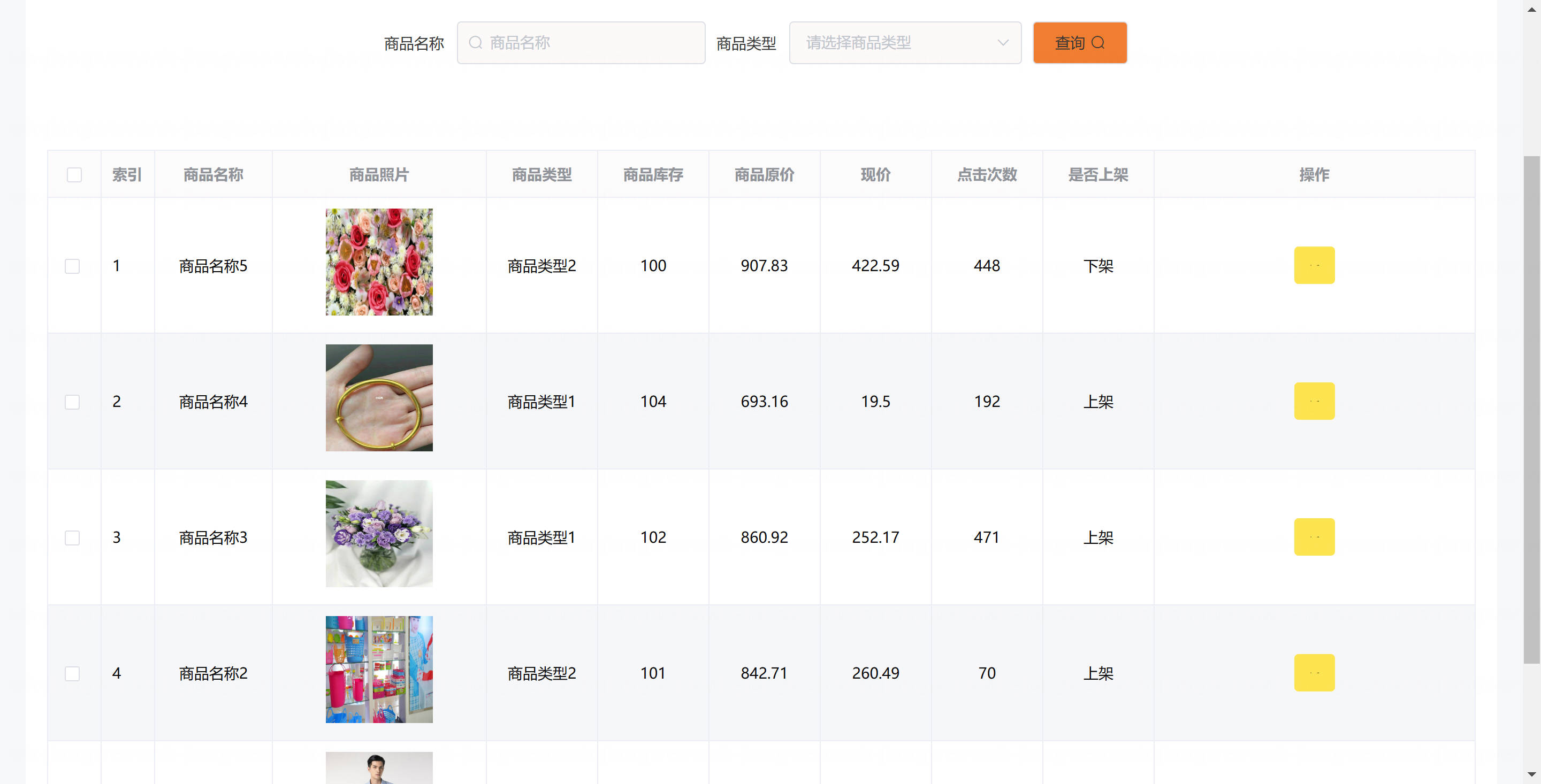Click the 索引 column header
The image size is (1541, 784).
[x=127, y=175]
